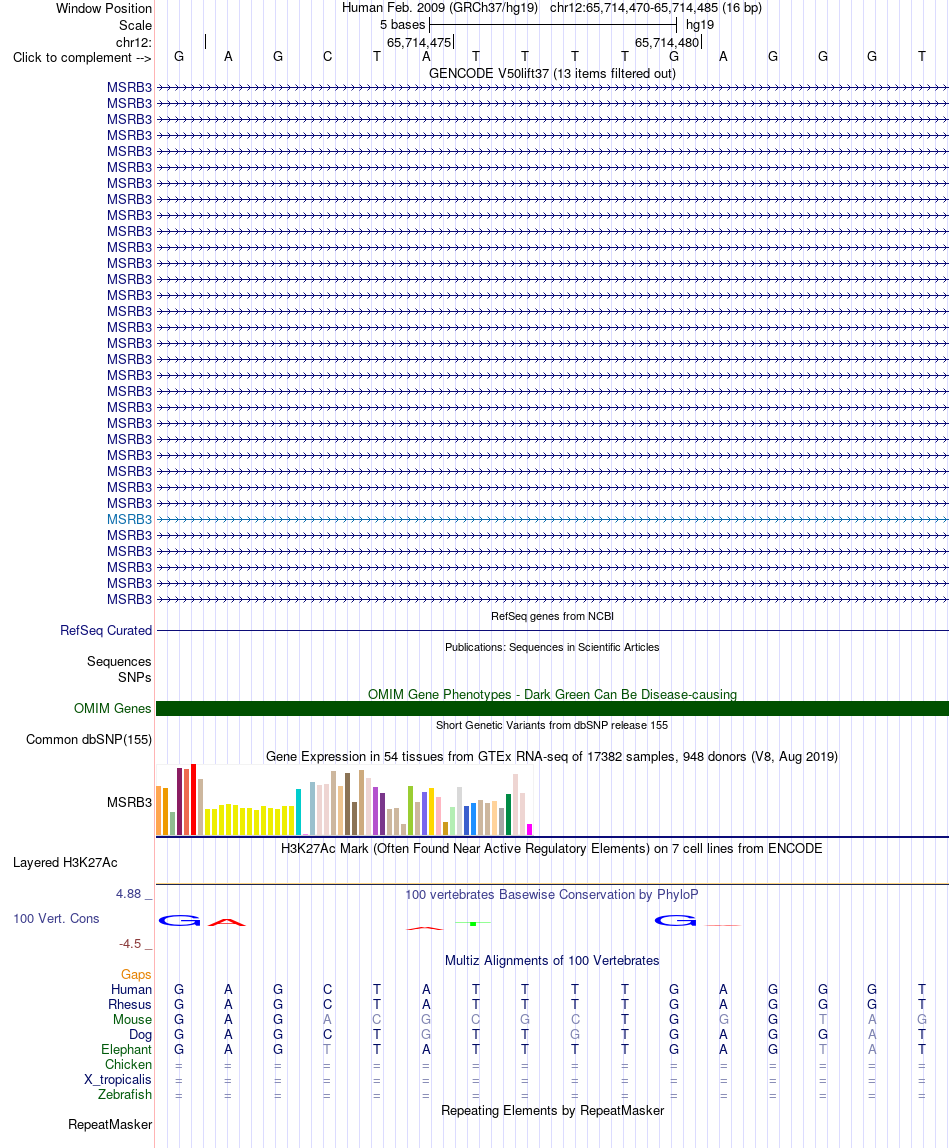Click the 65,714,480 position marker
Viewport: 950px width, 1148px height.
coord(667,42)
